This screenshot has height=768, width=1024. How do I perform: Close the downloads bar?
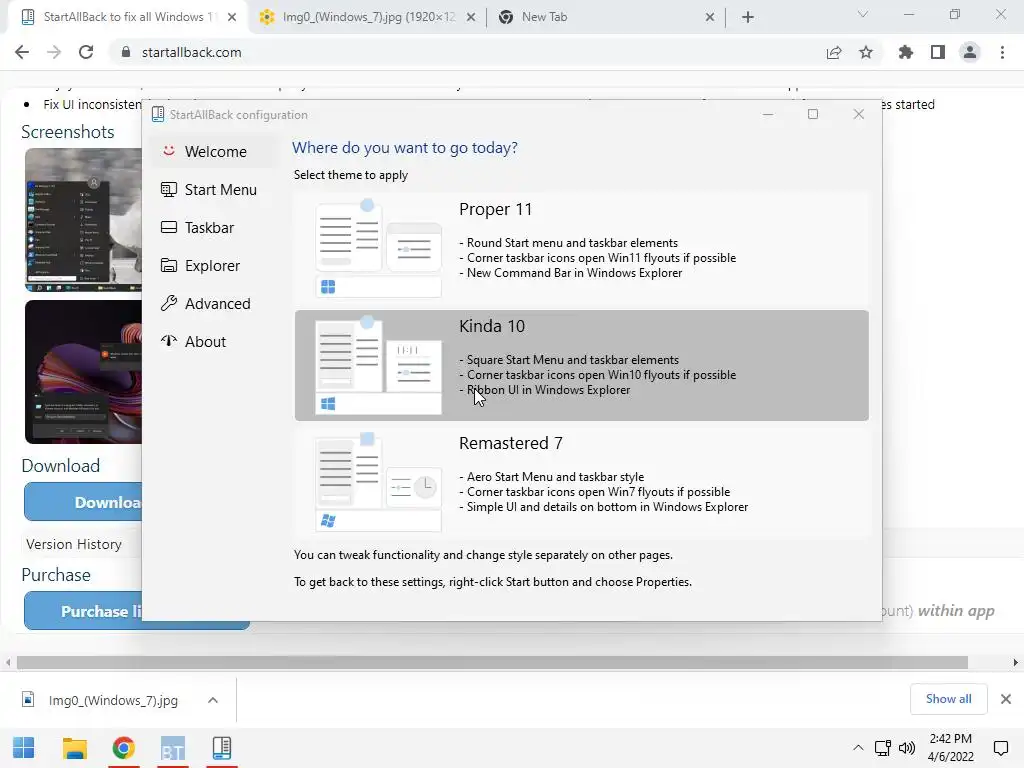click(x=1006, y=699)
